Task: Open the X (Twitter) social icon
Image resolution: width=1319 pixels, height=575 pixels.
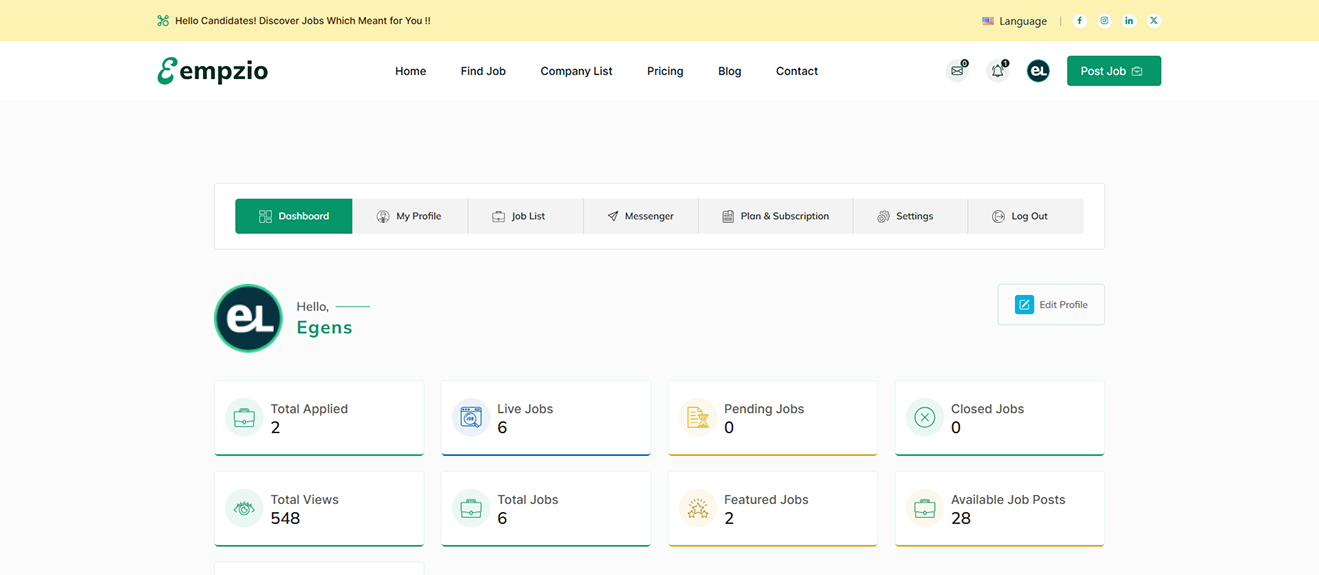Action: tap(1154, 20)
